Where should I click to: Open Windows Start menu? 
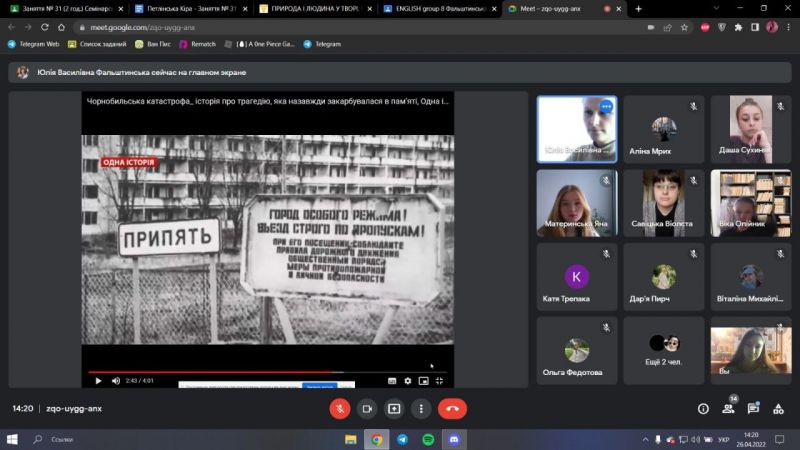click(12, 439)
